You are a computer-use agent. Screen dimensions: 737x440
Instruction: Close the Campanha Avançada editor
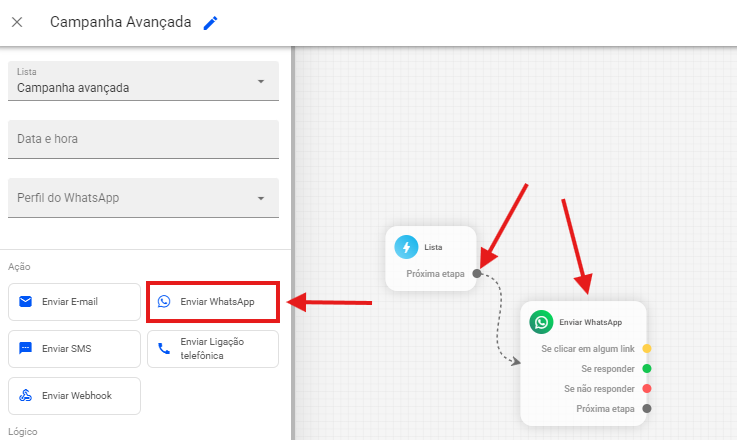(17, 22)
